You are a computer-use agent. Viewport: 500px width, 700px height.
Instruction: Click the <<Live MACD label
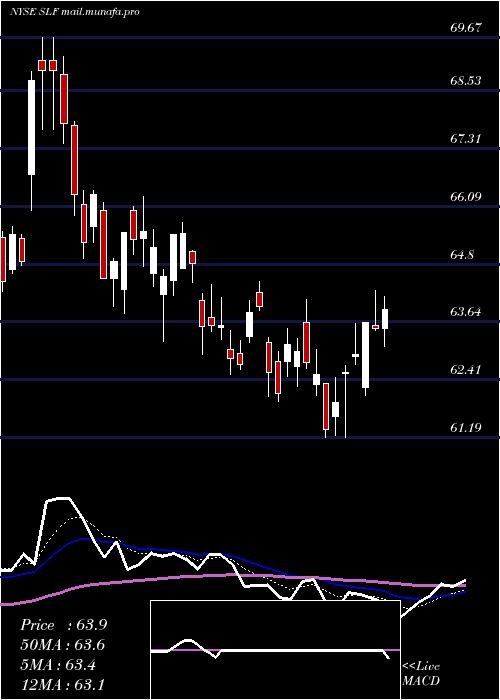click(421, 673)
